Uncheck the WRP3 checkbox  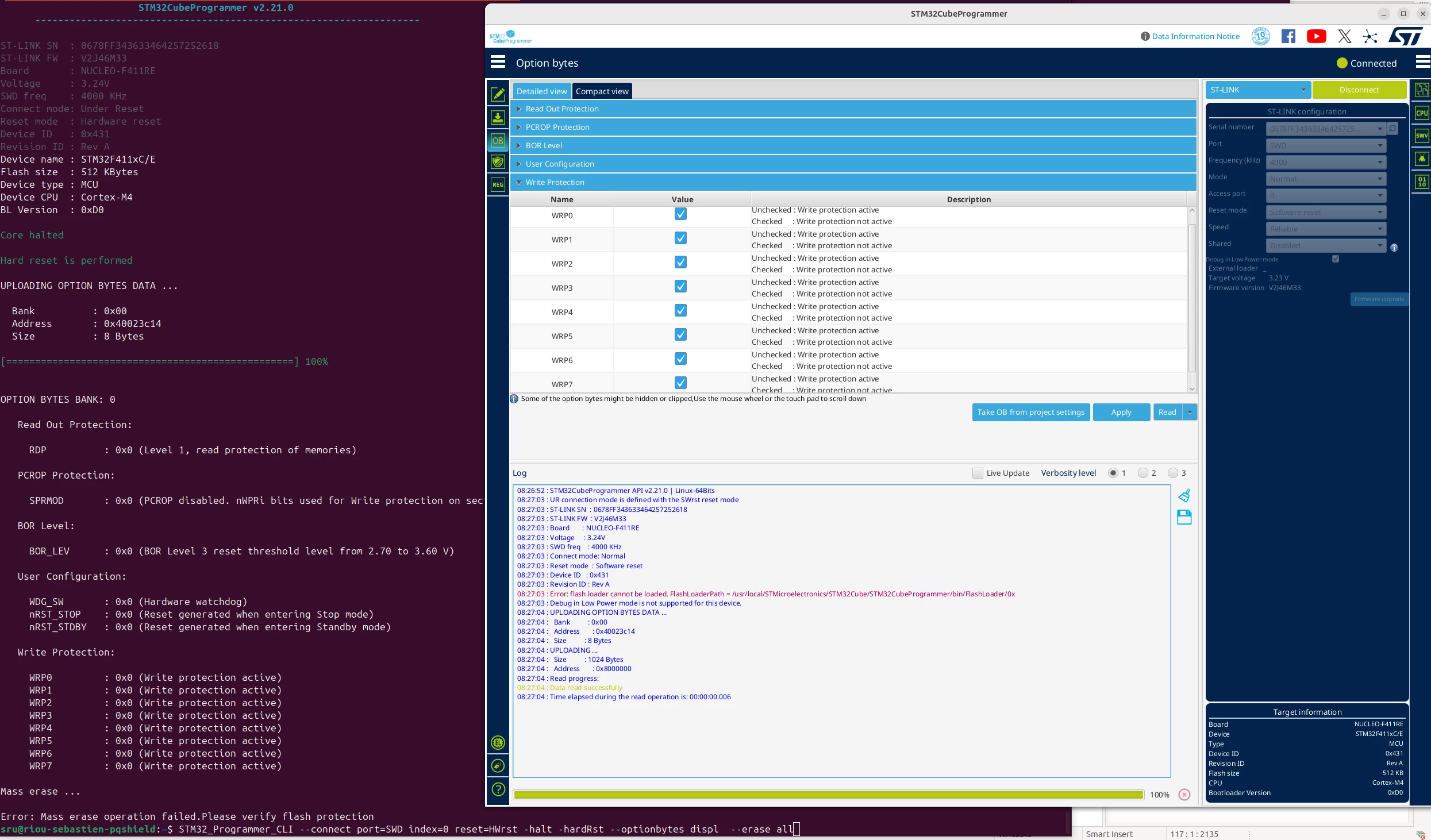(681, 287)
